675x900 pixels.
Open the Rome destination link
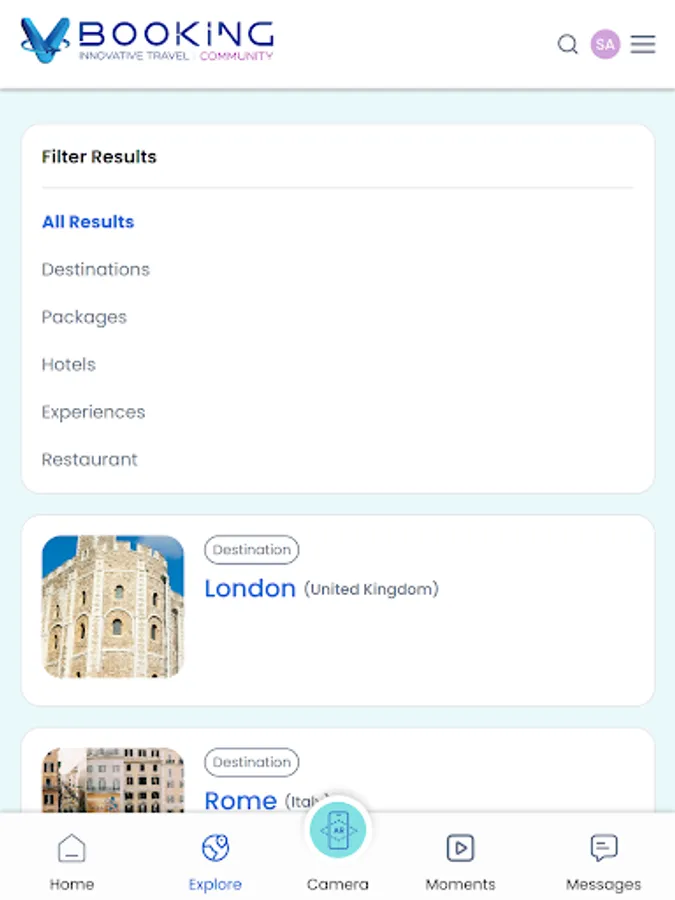pyautogui.click(x=239, y=801)
